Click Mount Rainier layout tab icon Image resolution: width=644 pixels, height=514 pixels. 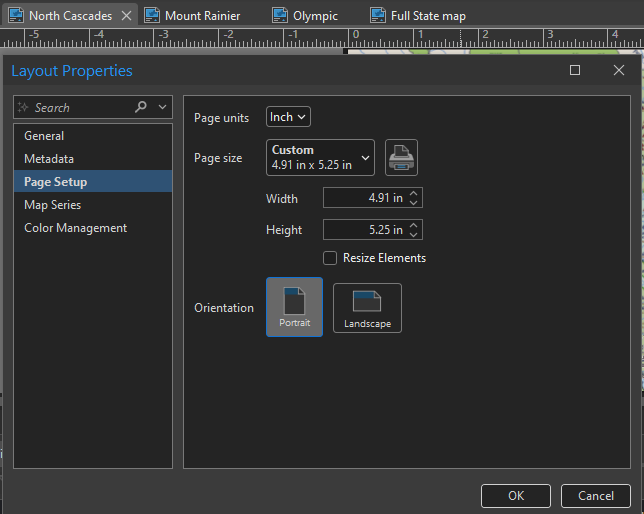point(152,16)
